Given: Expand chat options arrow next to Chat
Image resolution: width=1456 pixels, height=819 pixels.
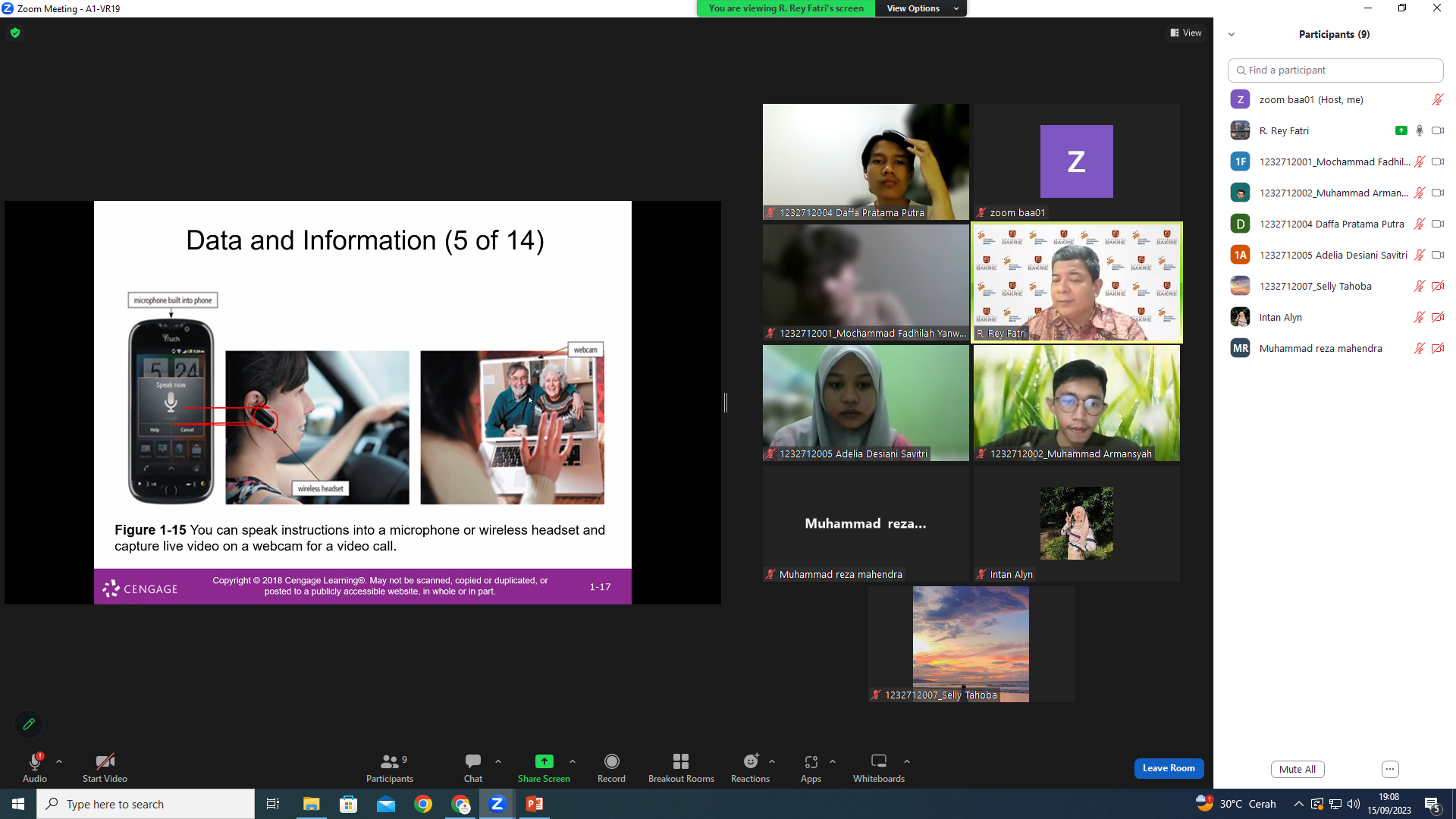Looking at the screenshot, I should [x=498, y=761].
